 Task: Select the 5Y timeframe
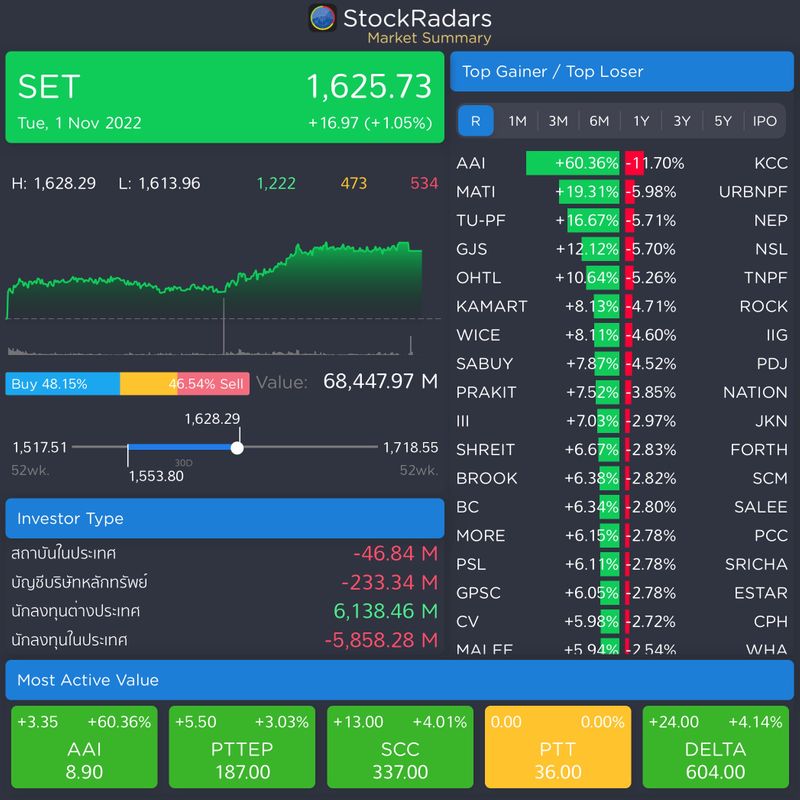(722, 120)
